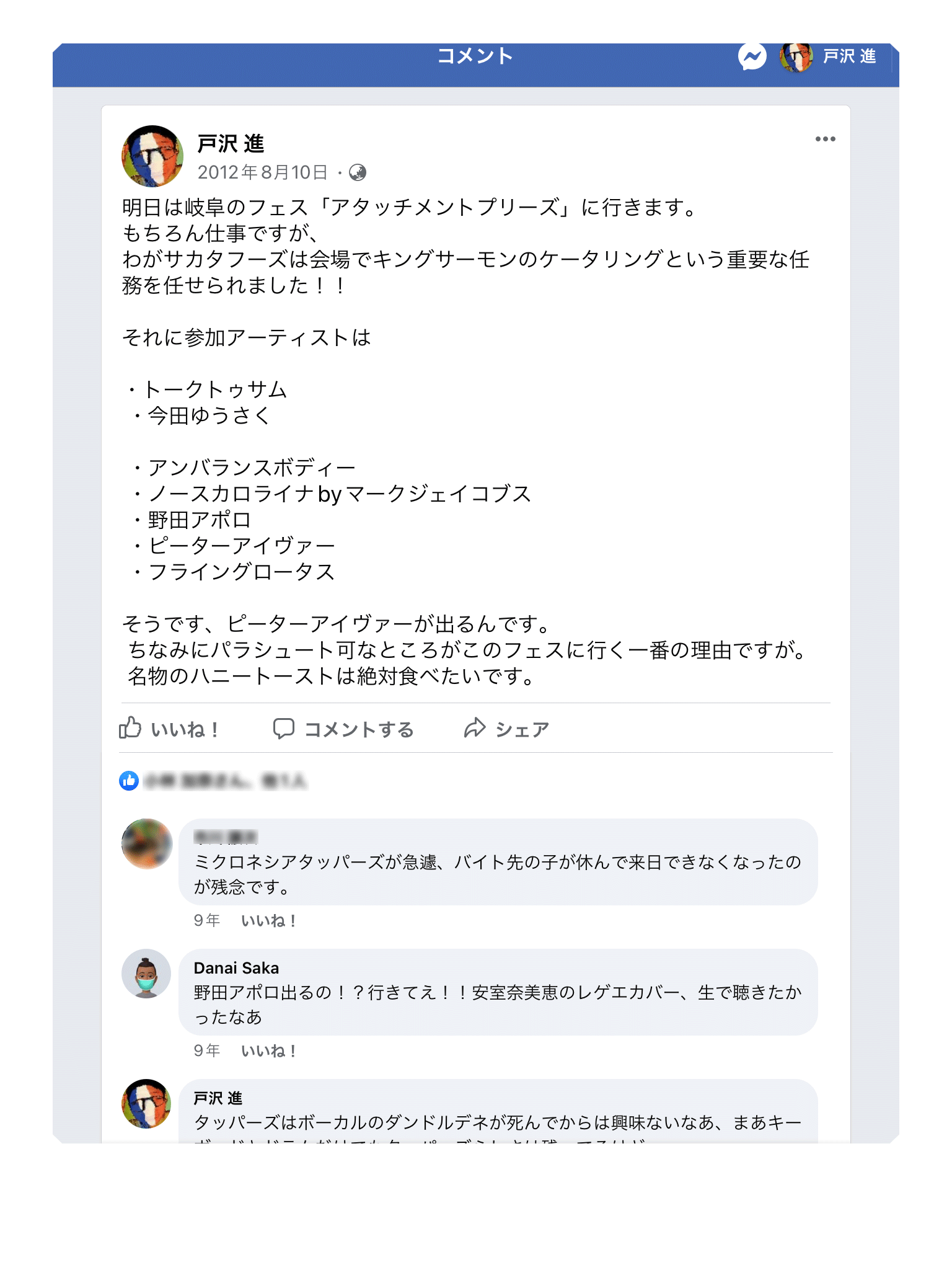Click the コメントする speech bubble button

344,729
